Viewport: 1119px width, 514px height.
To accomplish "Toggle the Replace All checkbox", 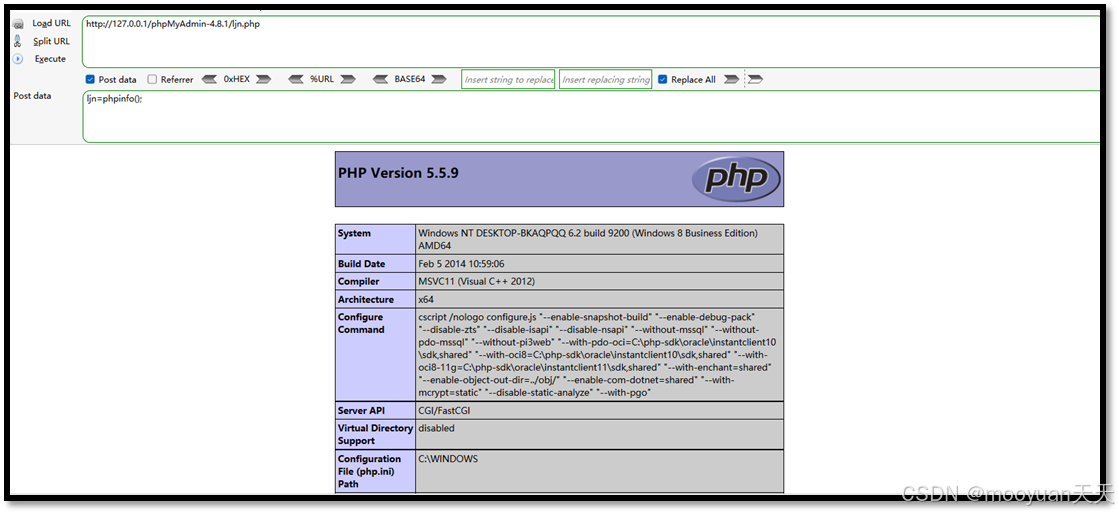I will coord(662,79).
